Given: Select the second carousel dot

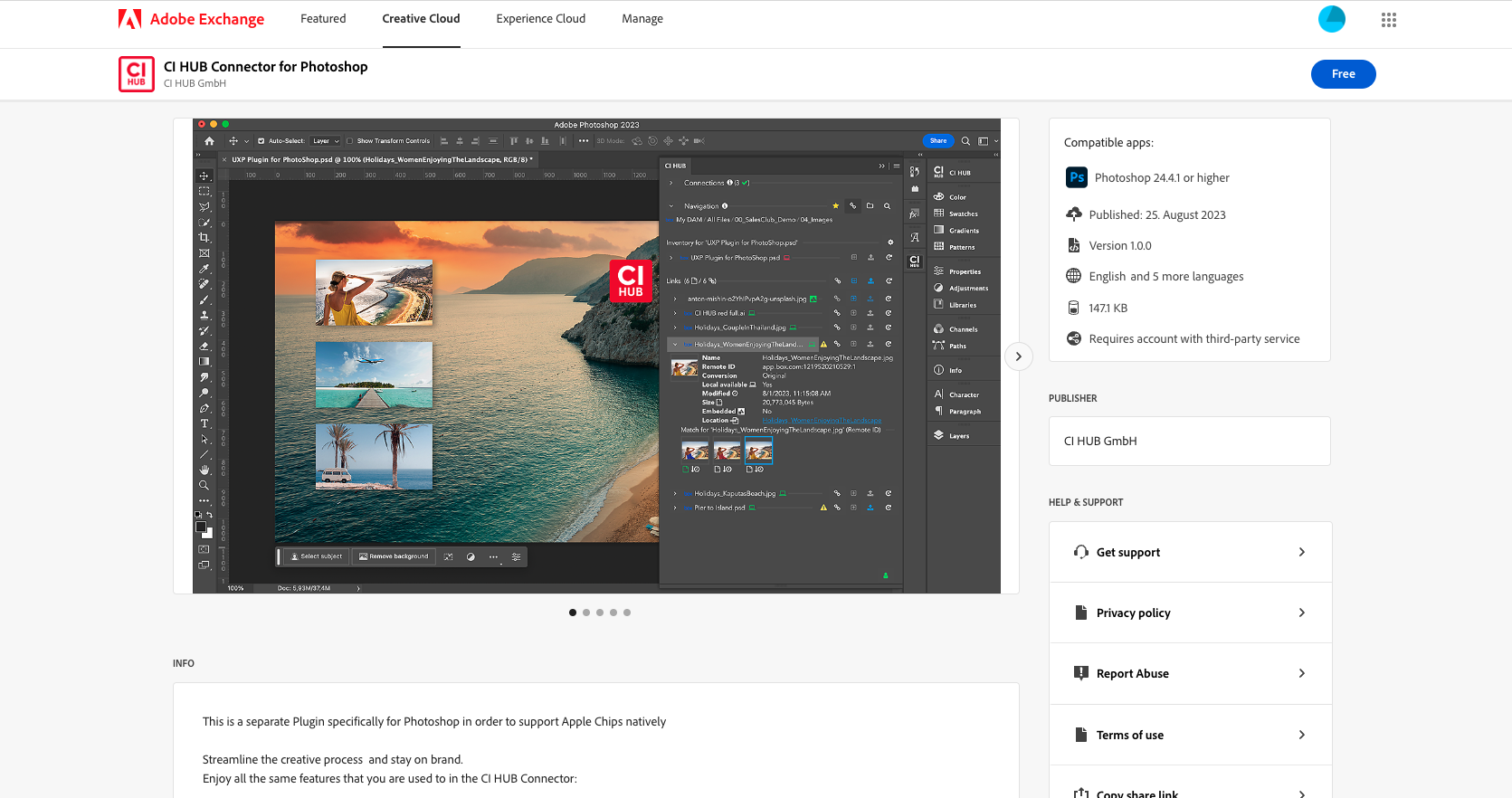Looking at the screenshot, I should point(586,613).
